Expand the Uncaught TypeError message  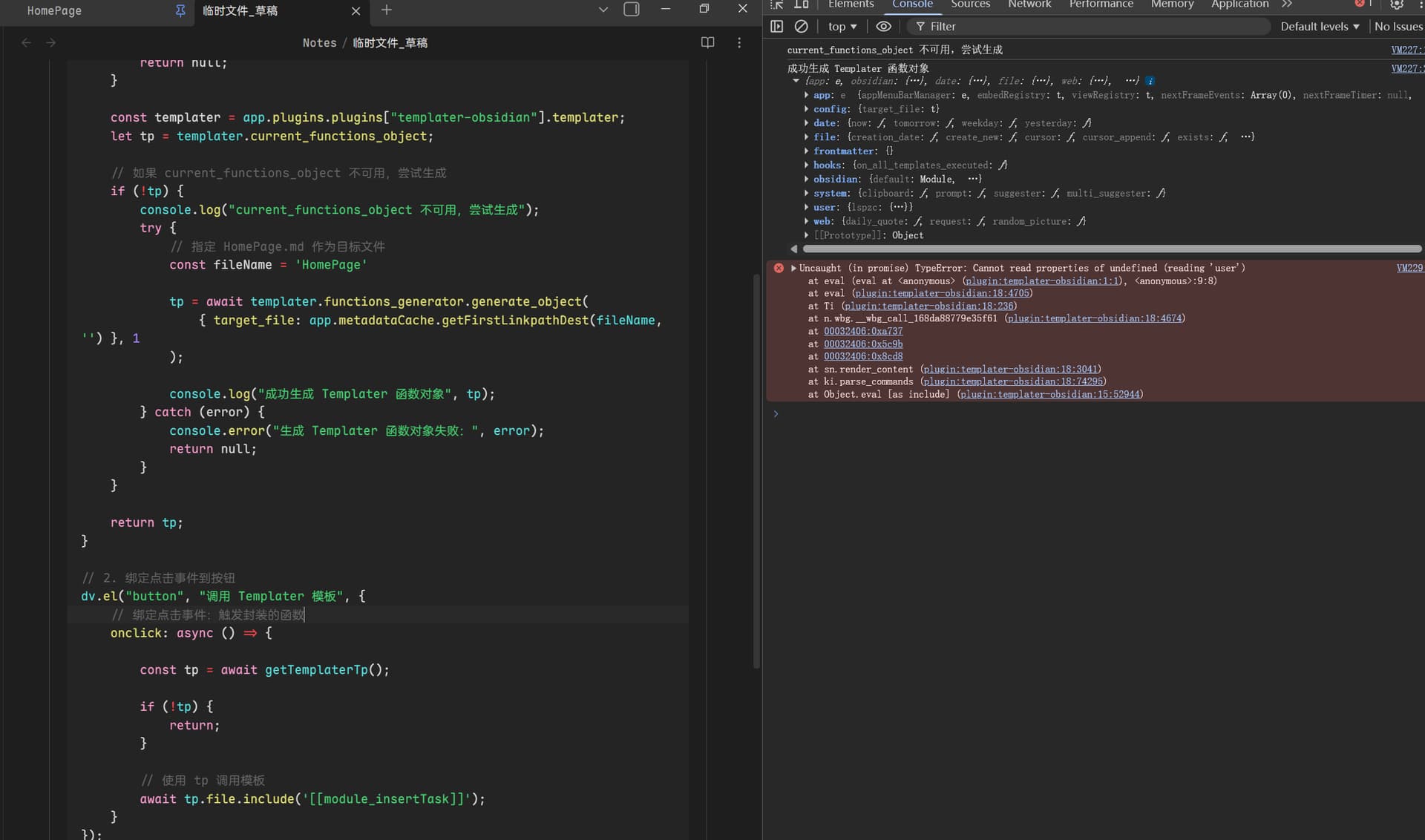[793, 268]
